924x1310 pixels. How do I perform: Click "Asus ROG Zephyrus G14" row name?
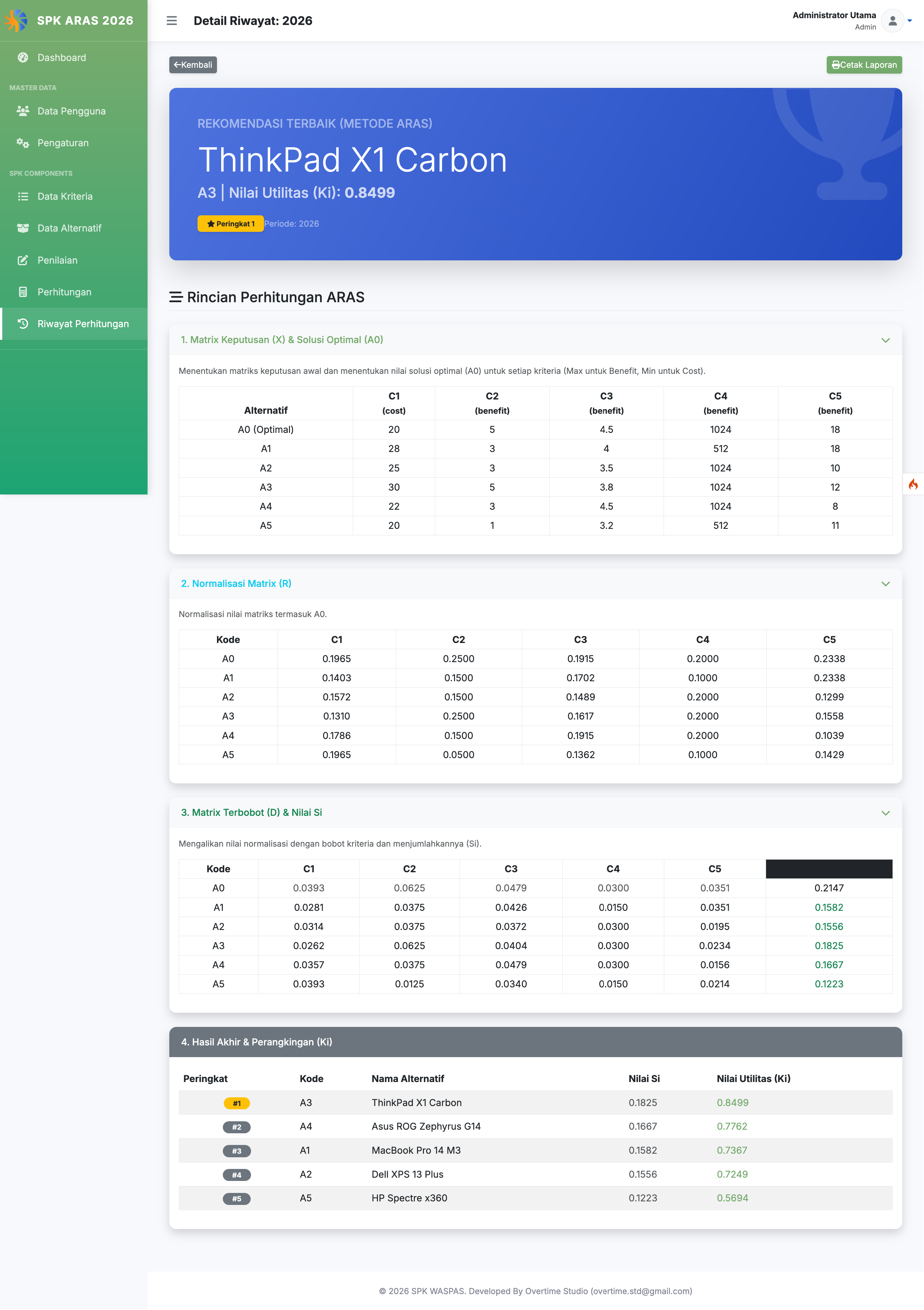[x=426, y=1126]
